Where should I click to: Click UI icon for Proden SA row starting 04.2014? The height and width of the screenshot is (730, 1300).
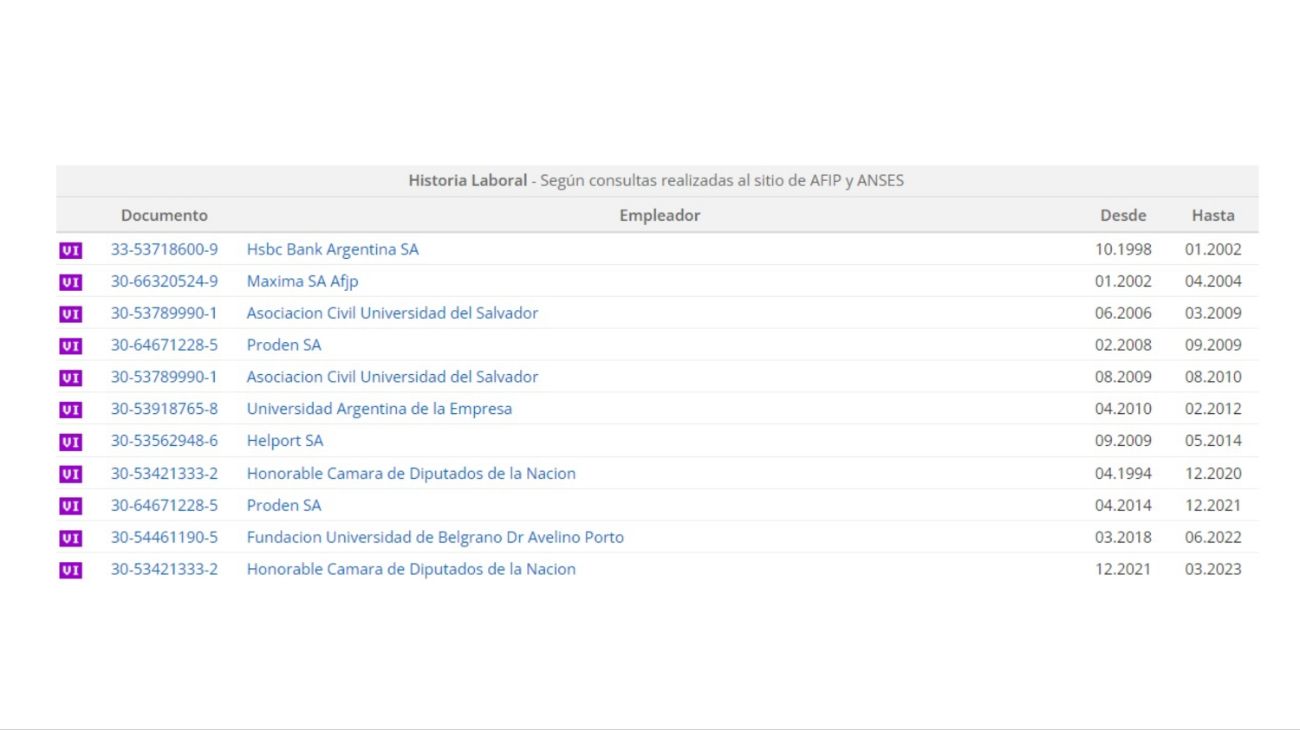coord(70,506)
